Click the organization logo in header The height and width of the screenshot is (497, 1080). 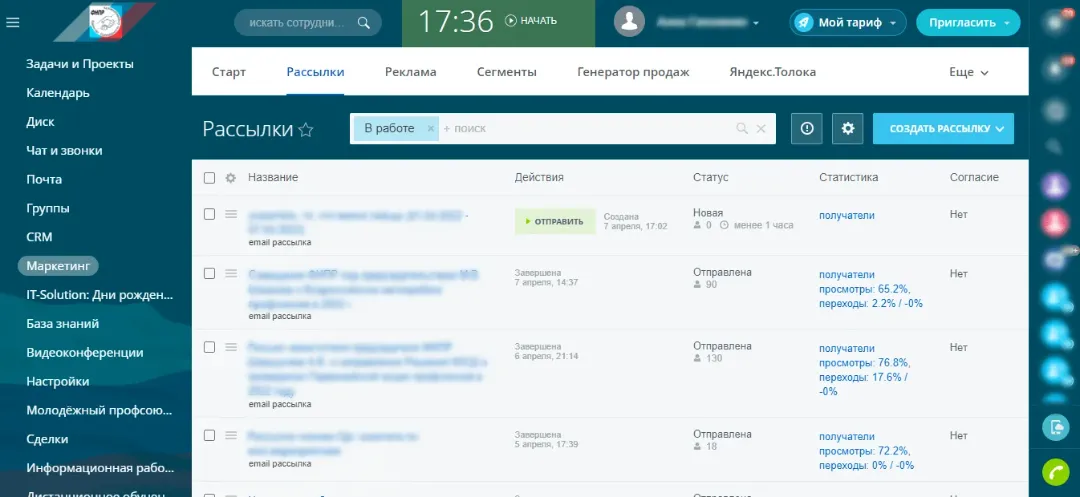click(x=105, y=22)
